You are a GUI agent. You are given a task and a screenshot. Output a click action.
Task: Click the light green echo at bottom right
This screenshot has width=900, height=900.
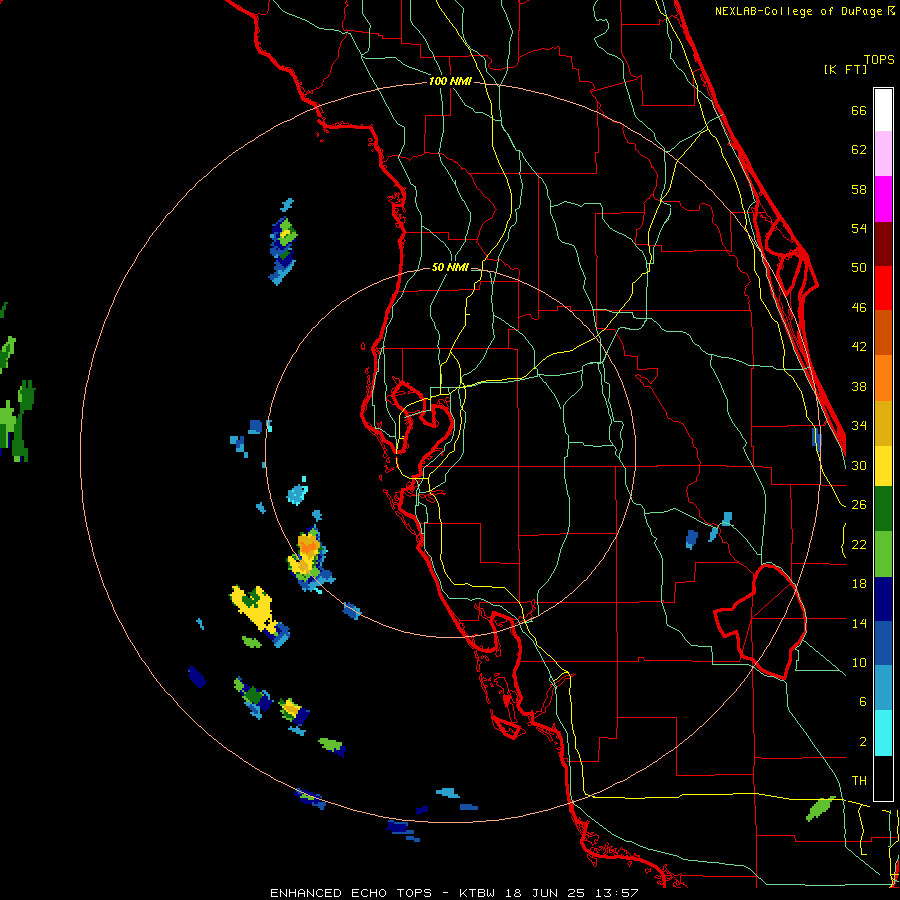(821, 808)
